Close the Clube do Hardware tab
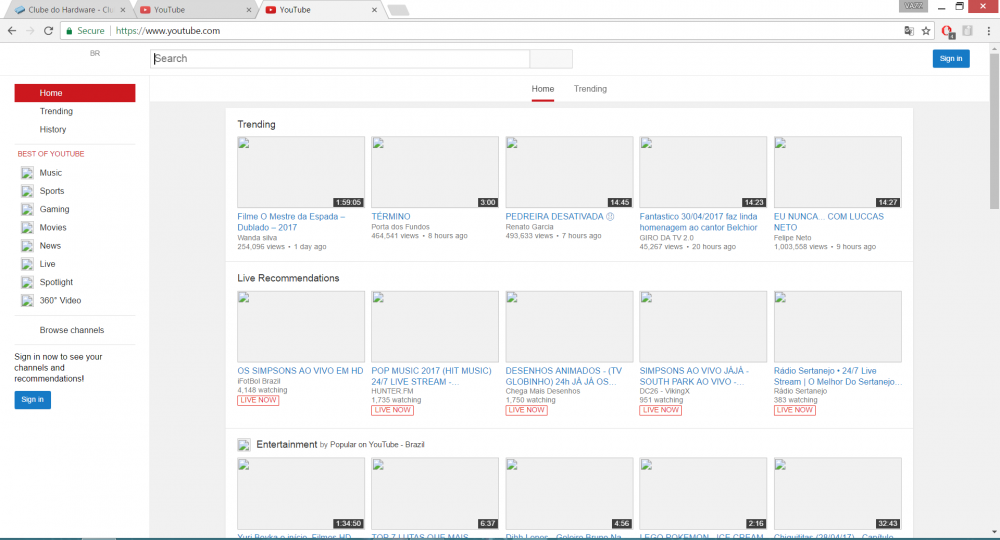1000x540 pixels. tap(123, 10)
